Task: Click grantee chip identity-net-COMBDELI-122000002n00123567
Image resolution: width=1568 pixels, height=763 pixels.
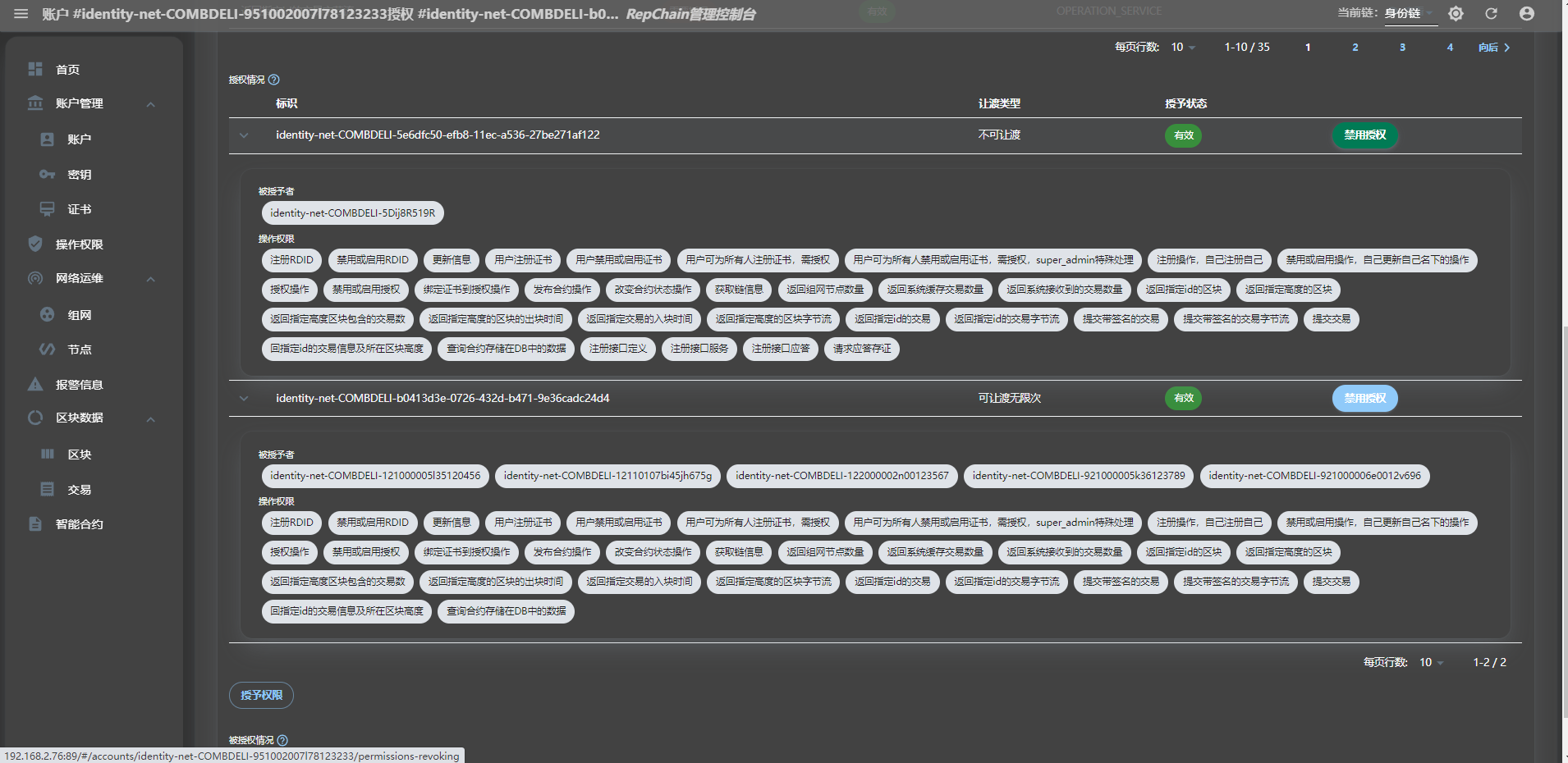Action: click(x=842, y=476)
